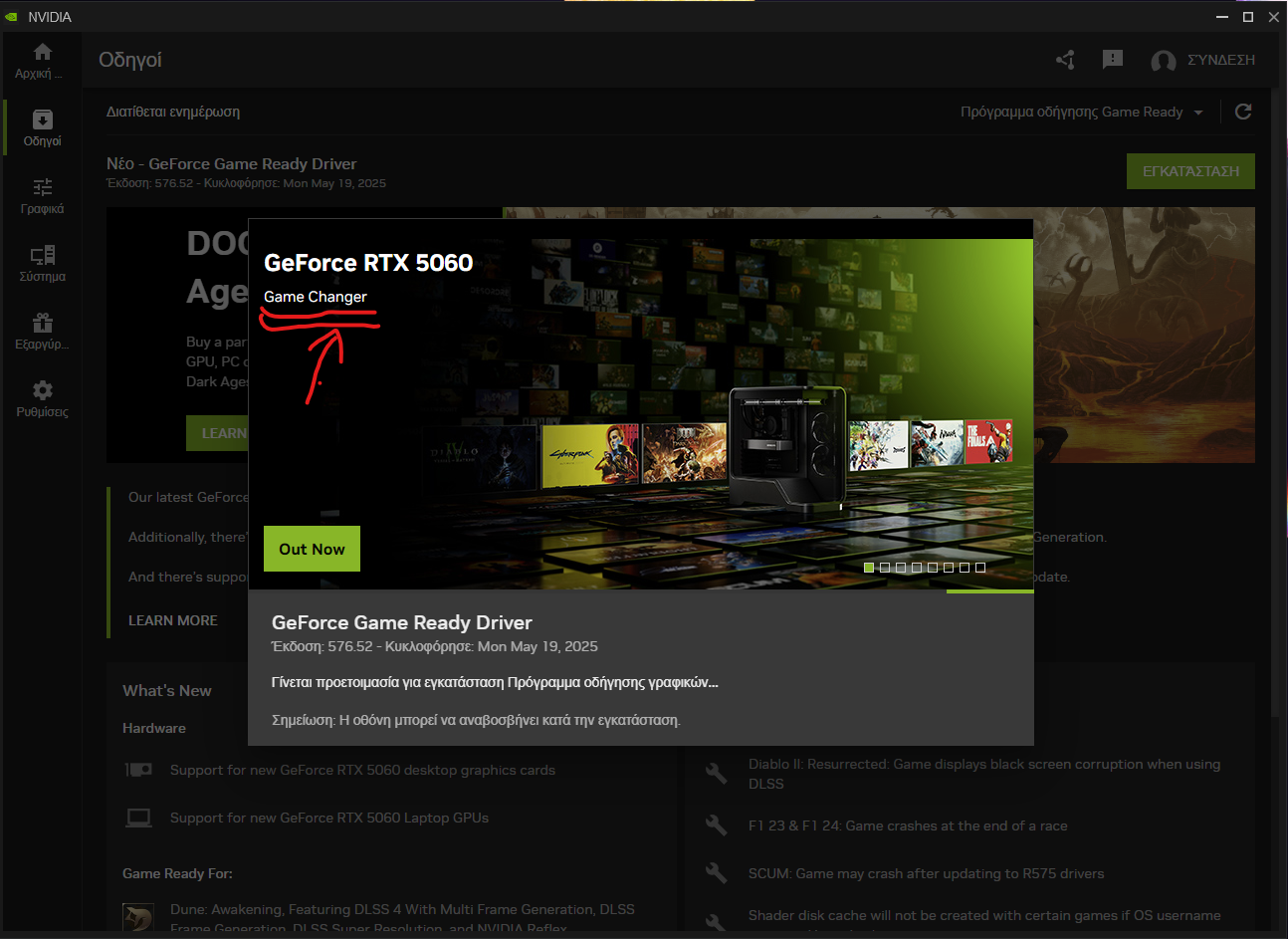Click ΣΥΝΔΕΣΗ to sign in

(1221, 60)
